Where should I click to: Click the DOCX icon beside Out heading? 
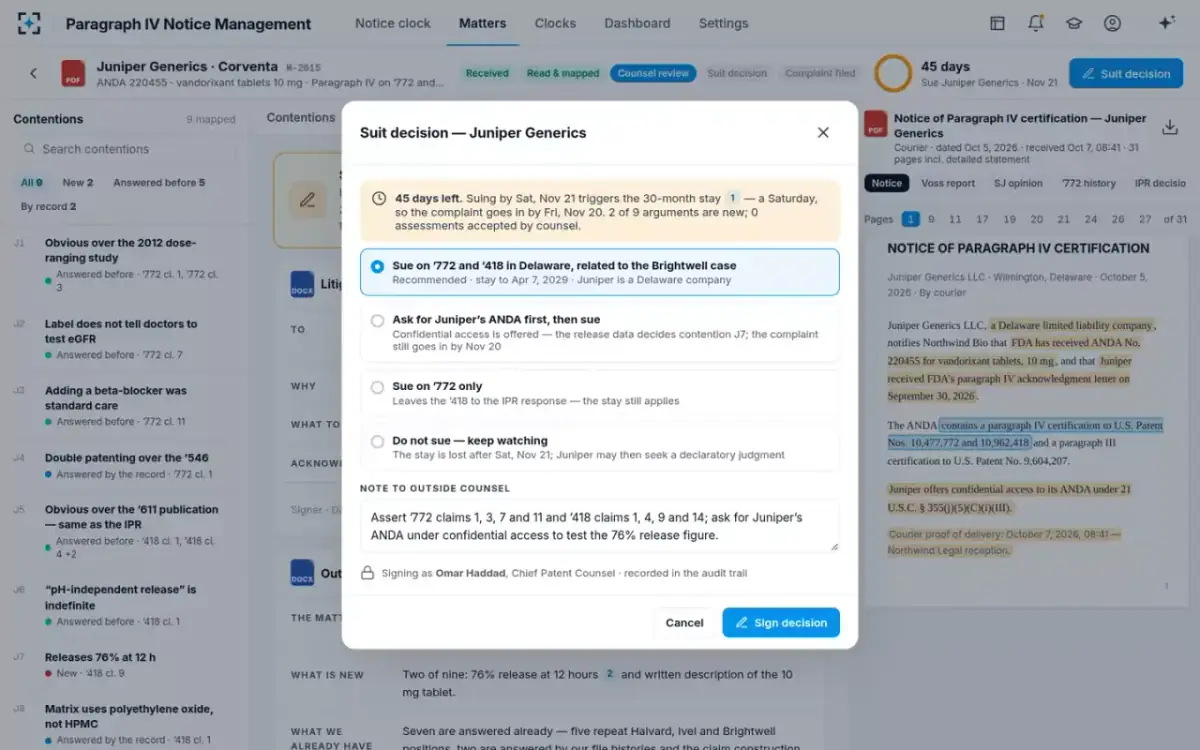coord(302,572)
